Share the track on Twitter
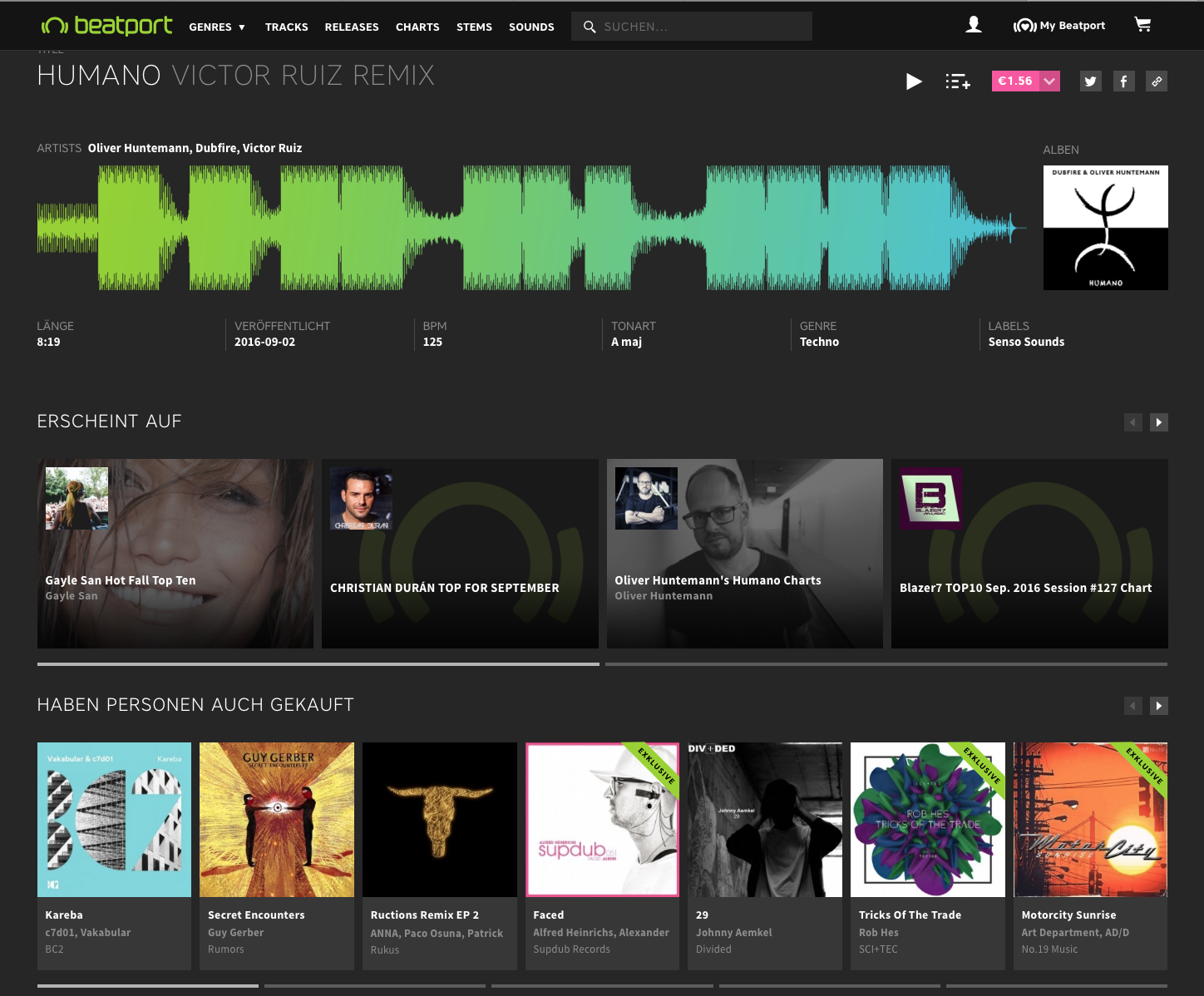This screenshot has height=996, width=1204. click(1091, 81)
